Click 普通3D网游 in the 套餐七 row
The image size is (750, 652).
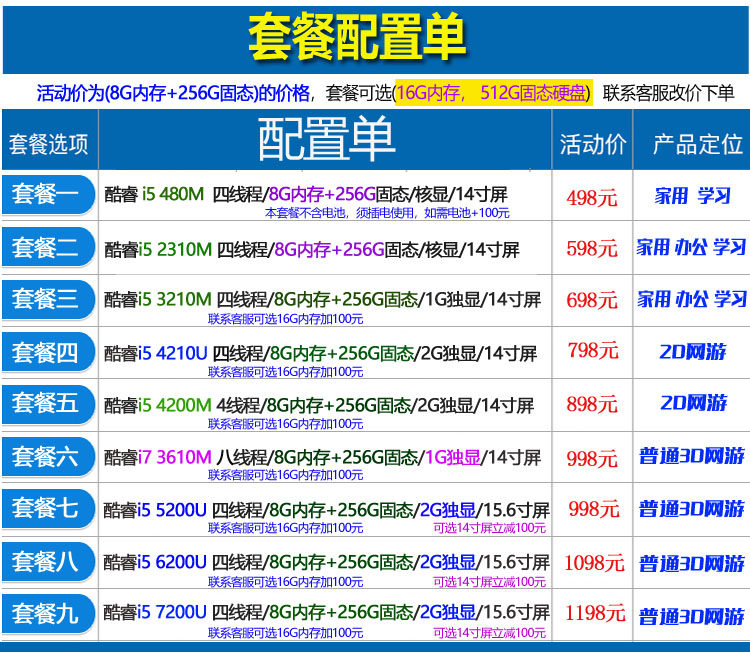click(x=692, y=508)
